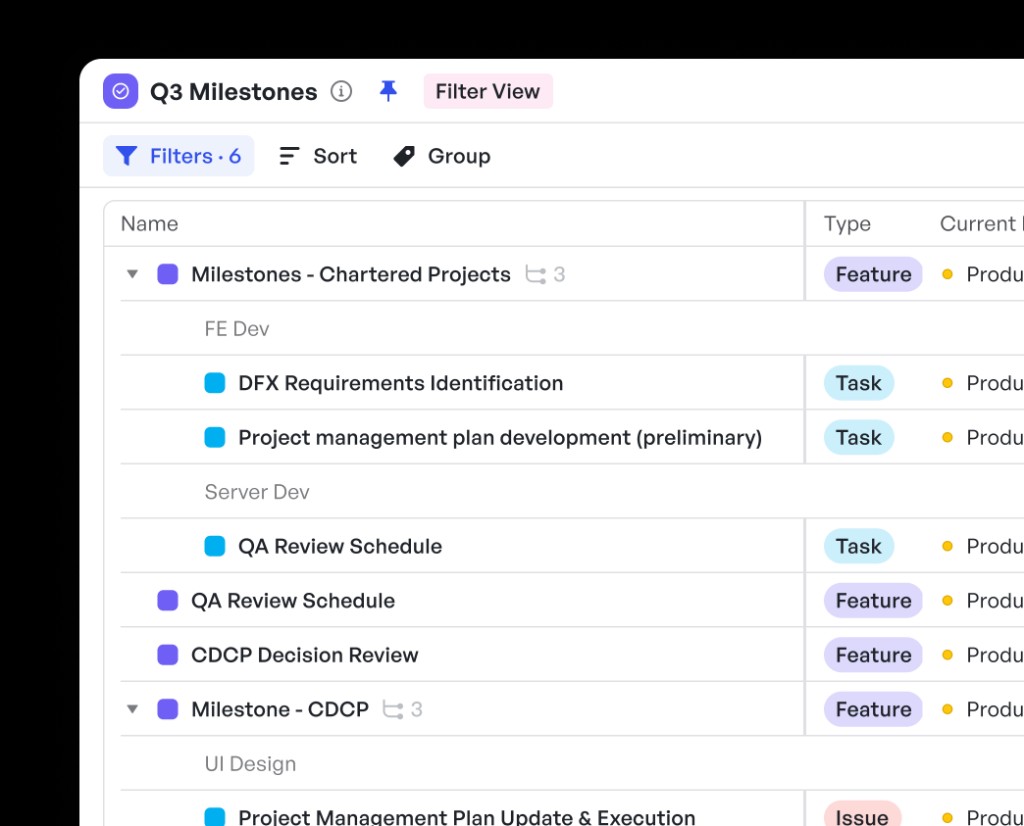Click the subtask count icon beside Milestones - Chartered Projects
The height and width of the screenshot is (826, 1024).
click(x=536, y=275)
